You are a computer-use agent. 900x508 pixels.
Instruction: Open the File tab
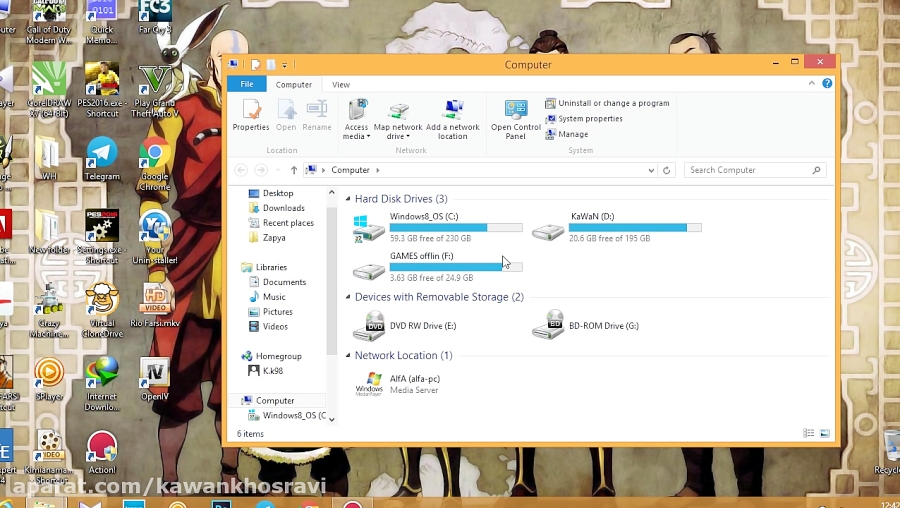[247, 84]
